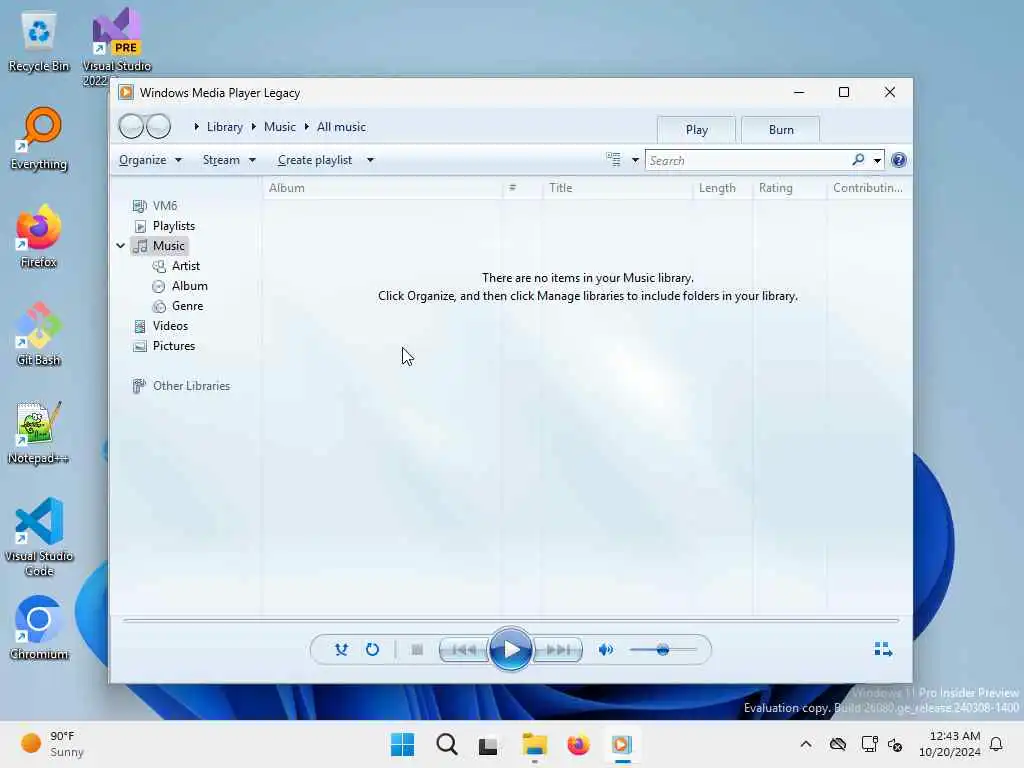The width and height of the screenshot is (1024, 768).
Task: Open Firefox from the taskbar
Action: point(578,744)
